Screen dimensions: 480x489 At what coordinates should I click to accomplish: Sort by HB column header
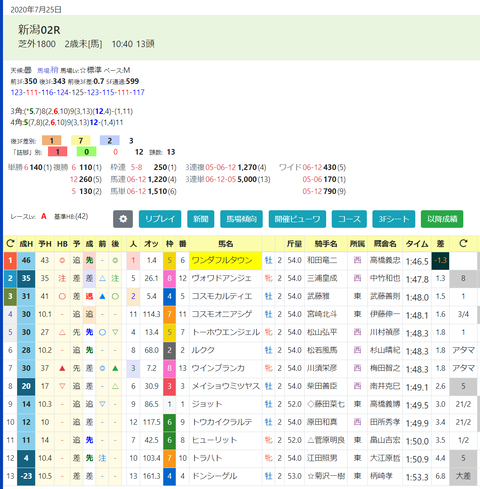[62, 244]
